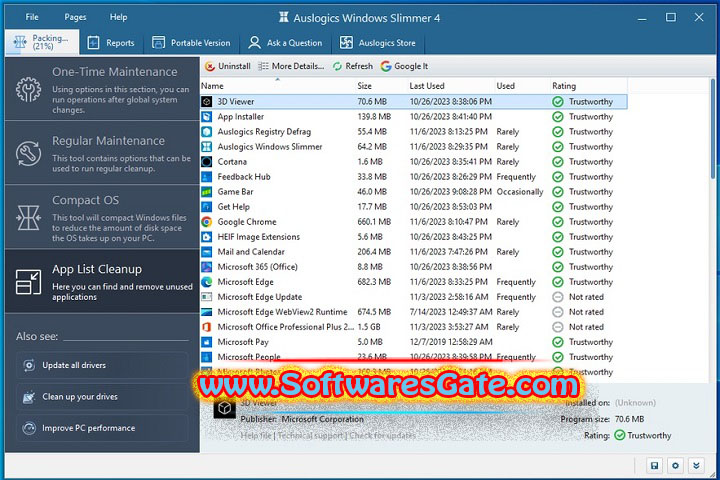The width and height of the screenshot is (720, 480).
Task: Click the Google It logo icon
Action: click(x=386, y=66)
